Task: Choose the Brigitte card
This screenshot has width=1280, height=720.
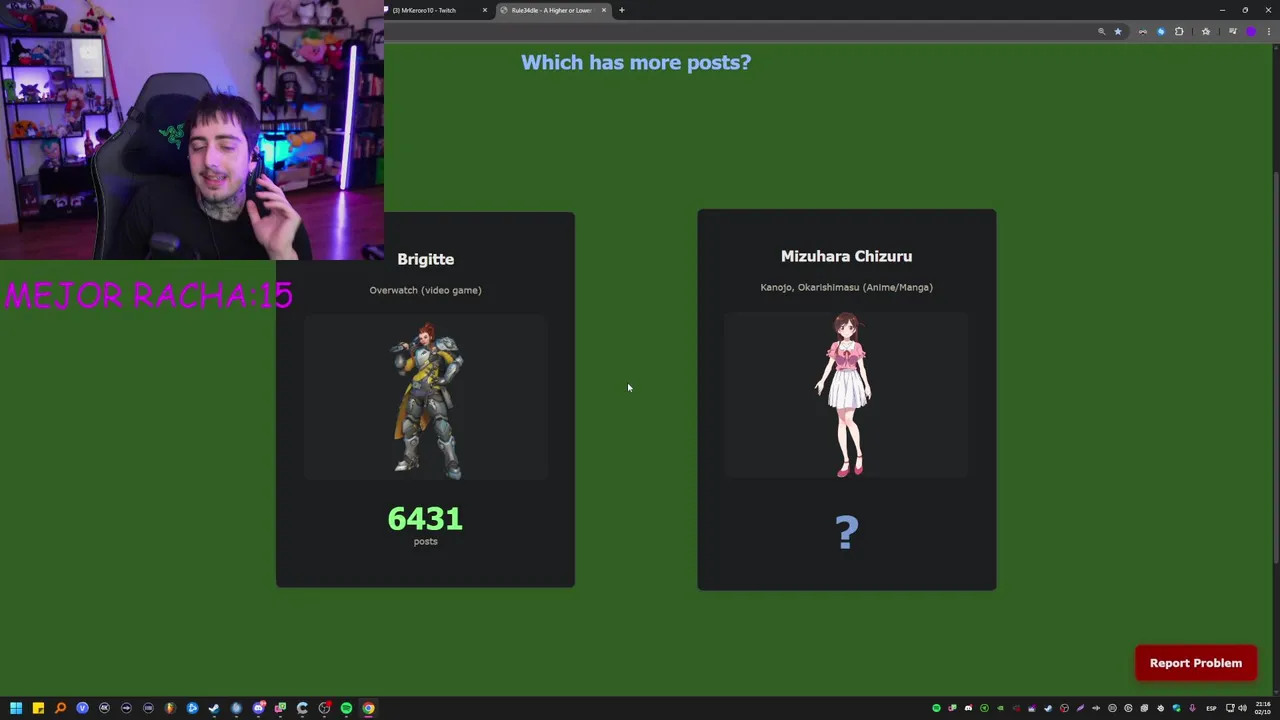Action: [x=425, y=399]
